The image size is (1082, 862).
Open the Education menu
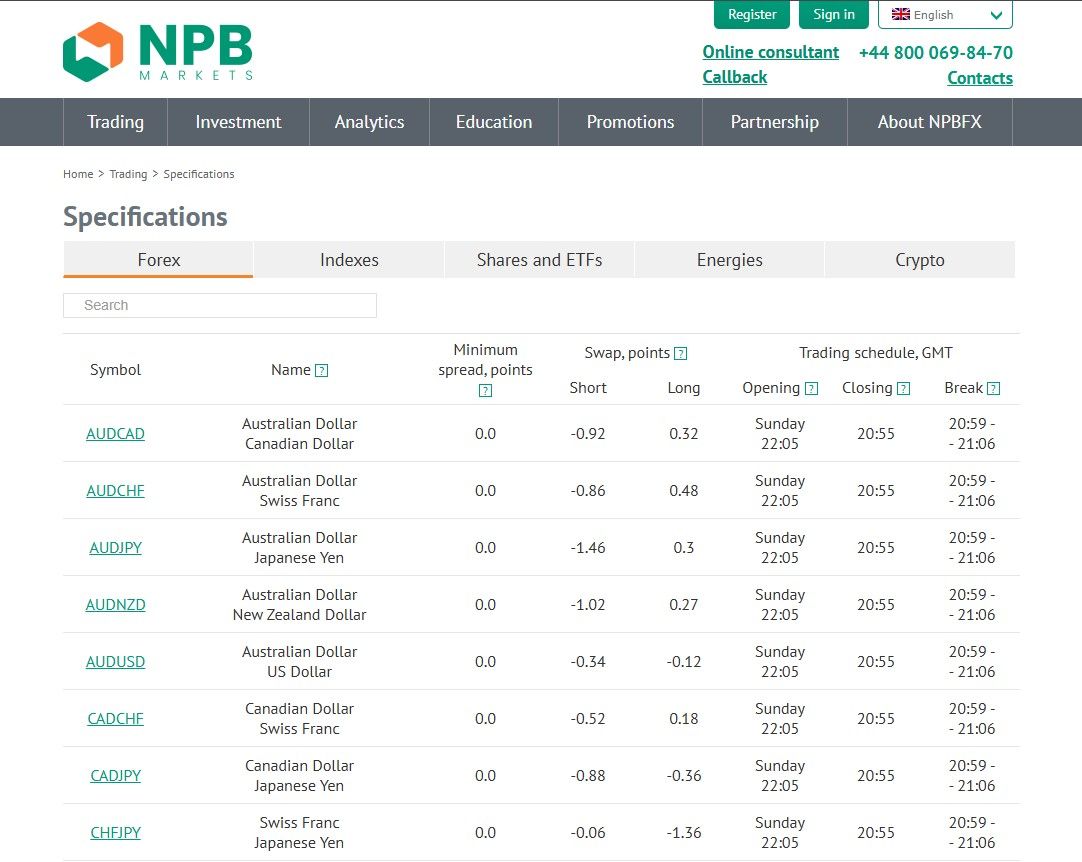click(x=493, y=122)
